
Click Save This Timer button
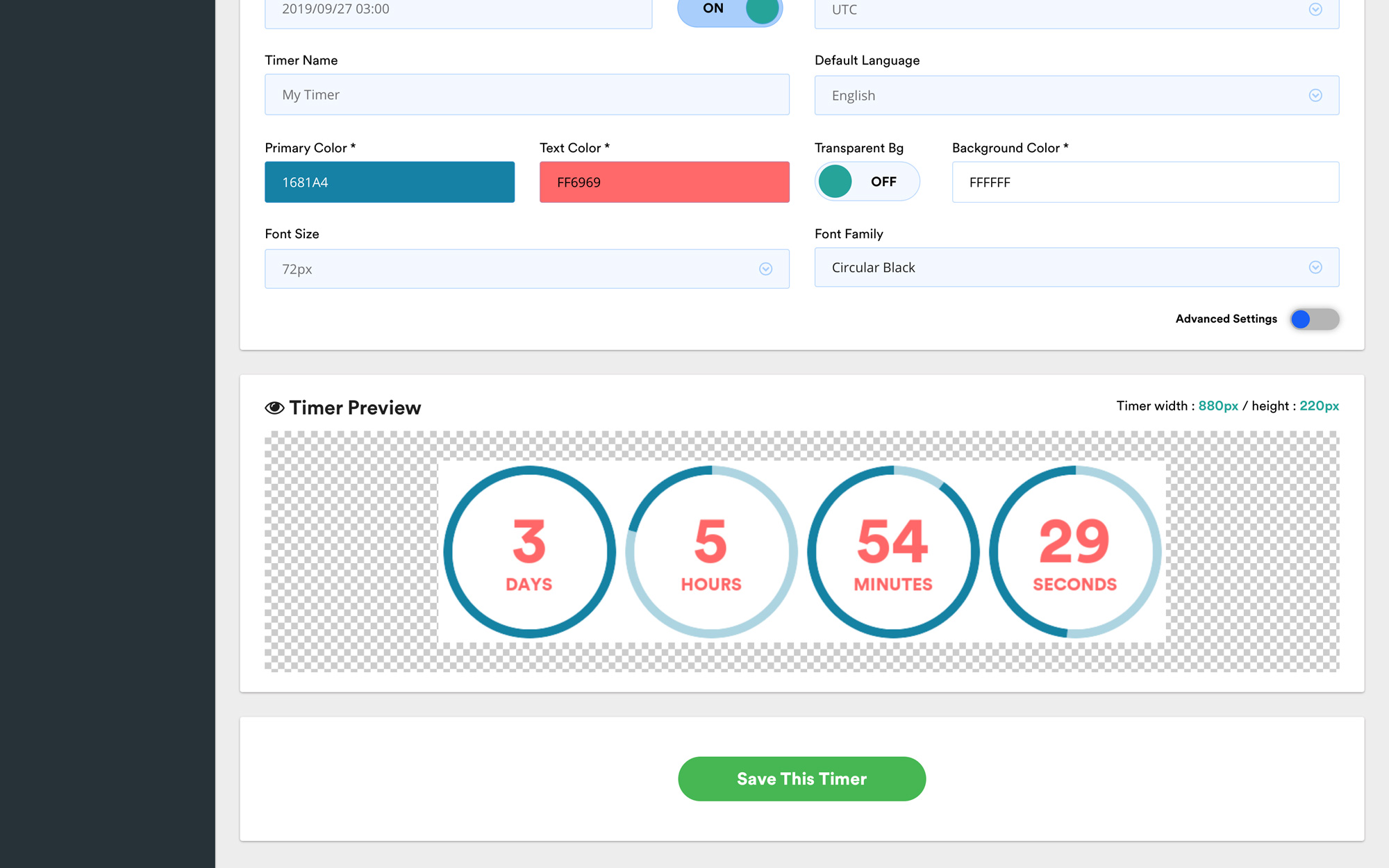(x=801, y=778)
